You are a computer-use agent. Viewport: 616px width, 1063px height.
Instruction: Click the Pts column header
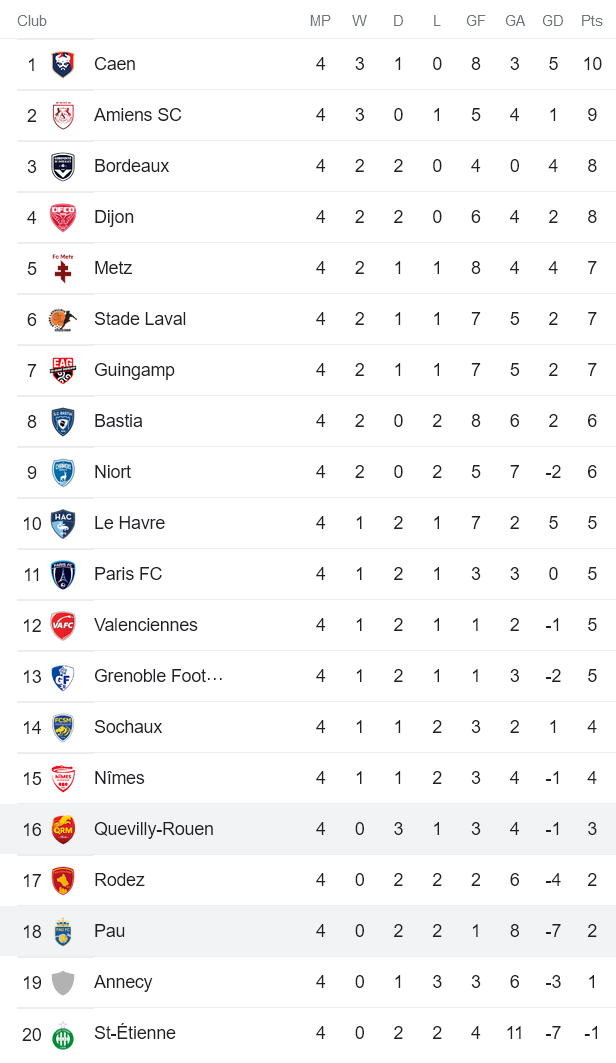tap(592, 21)
